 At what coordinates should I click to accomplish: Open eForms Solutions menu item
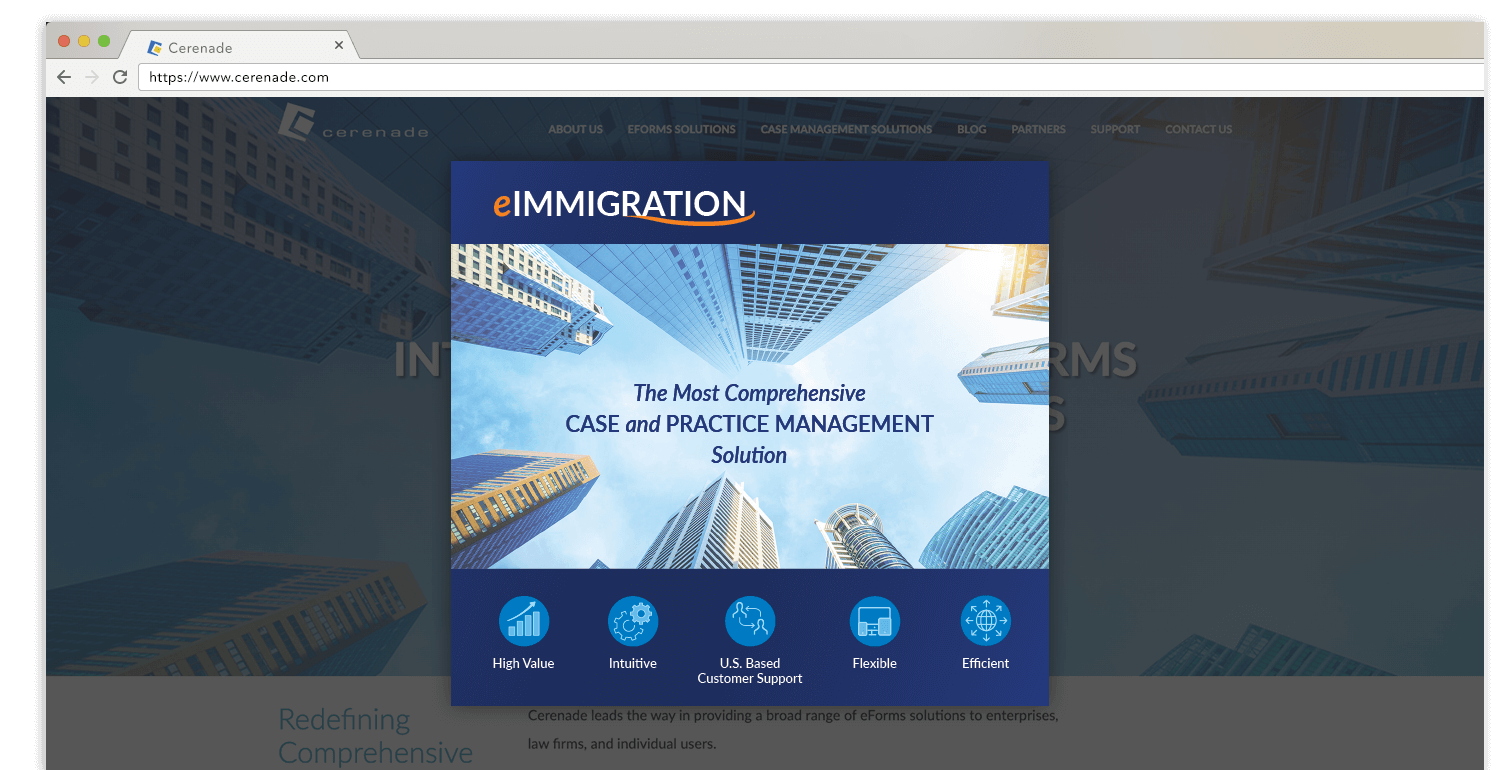click(x=681, y=129)
